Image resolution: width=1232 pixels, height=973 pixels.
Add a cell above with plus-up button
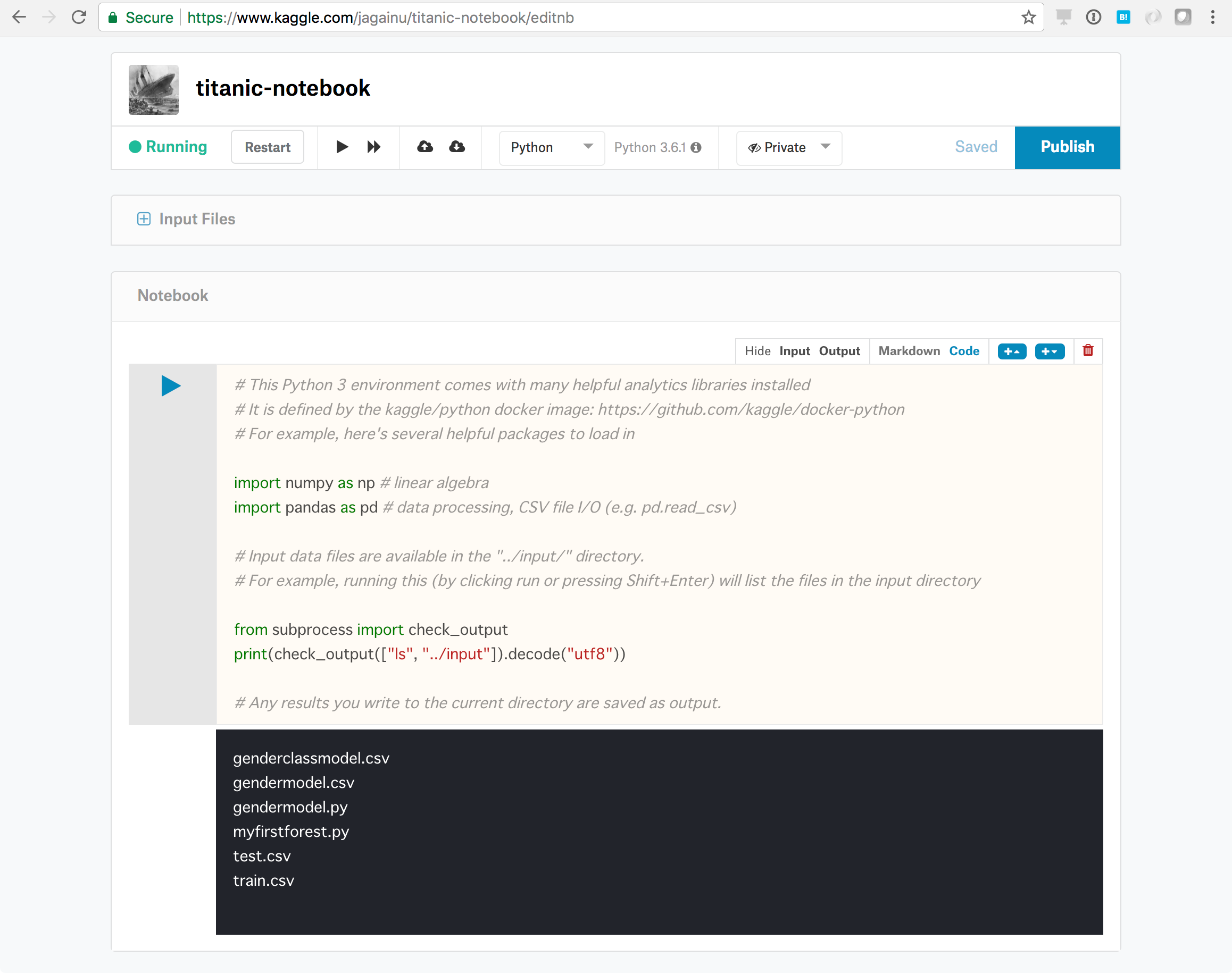pyautogui.click(x=1011, y=351)
